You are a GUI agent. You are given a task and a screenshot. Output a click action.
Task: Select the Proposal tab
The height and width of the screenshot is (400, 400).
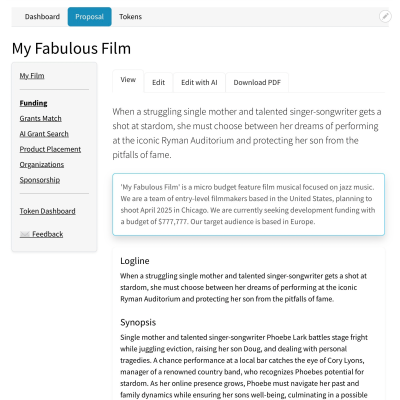[x=89, y=17]
